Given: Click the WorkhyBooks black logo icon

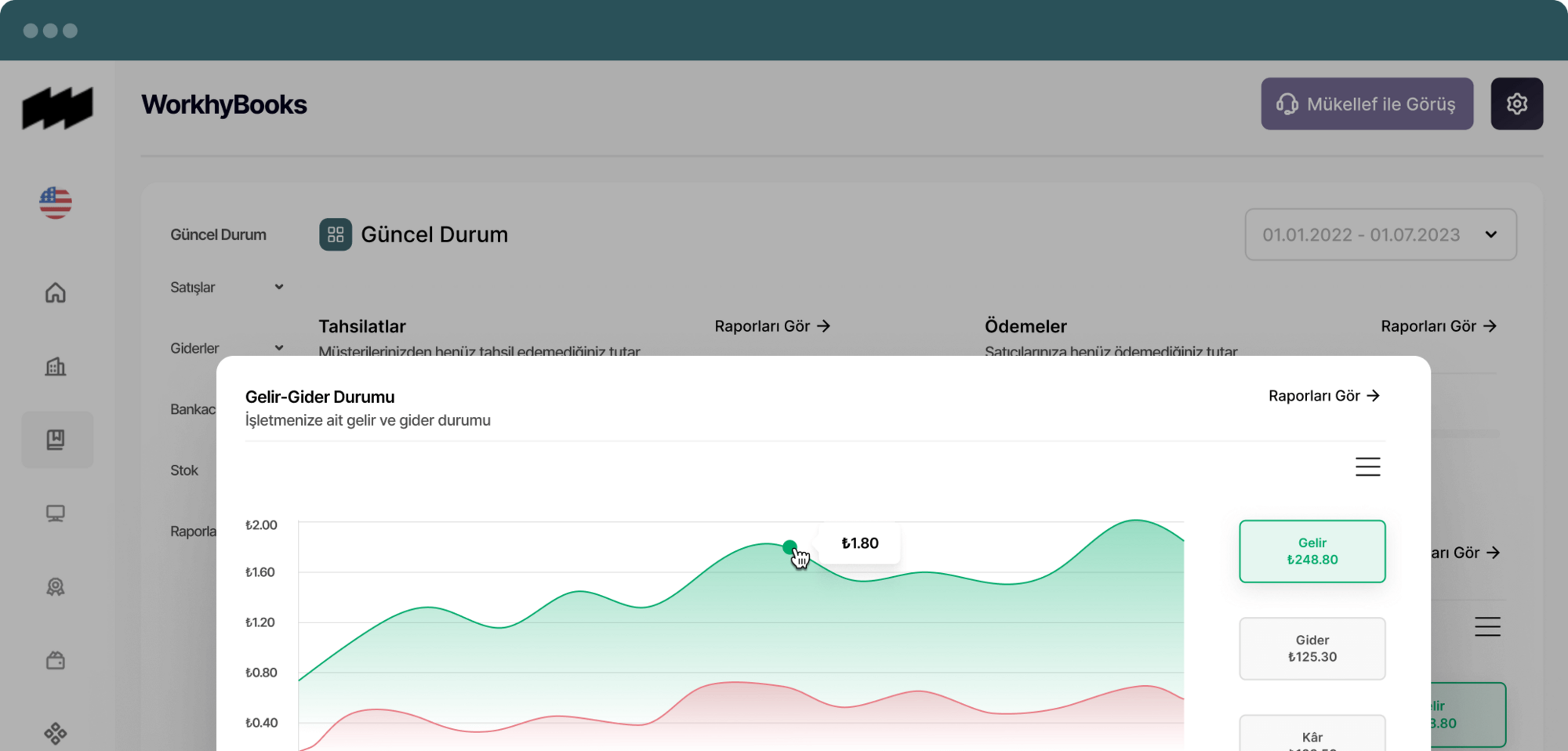Looking at the screenshot, I should [57, 107].
